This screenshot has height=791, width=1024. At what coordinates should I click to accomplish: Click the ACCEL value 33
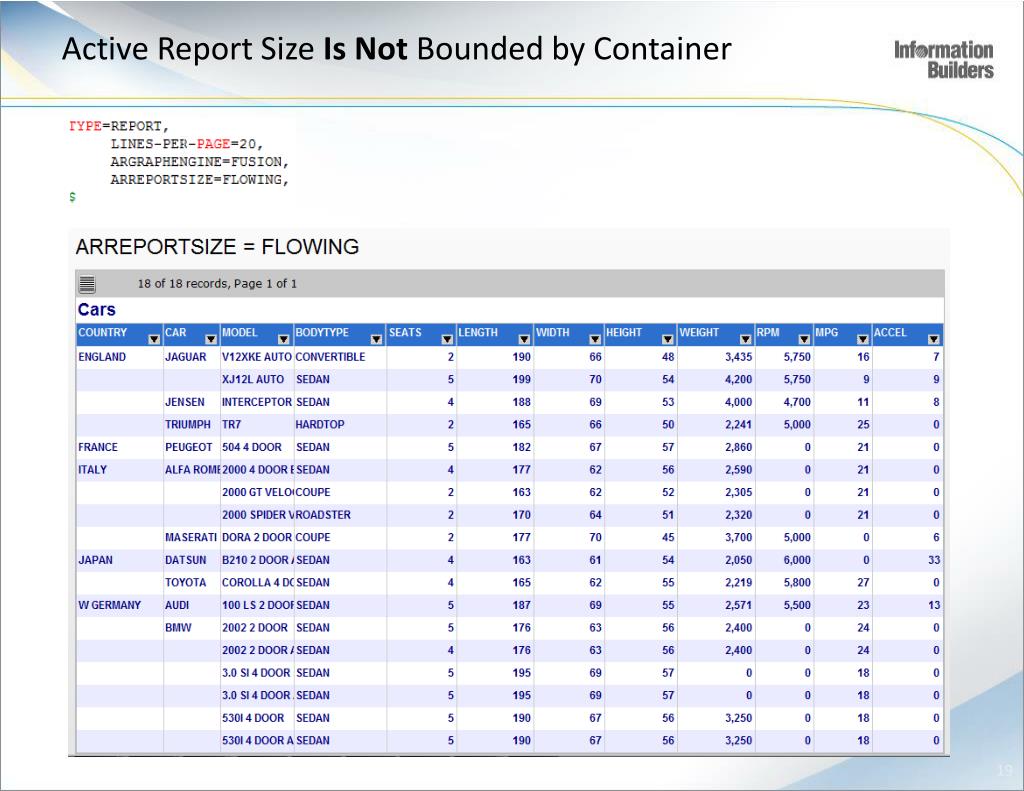pos(934,560)
